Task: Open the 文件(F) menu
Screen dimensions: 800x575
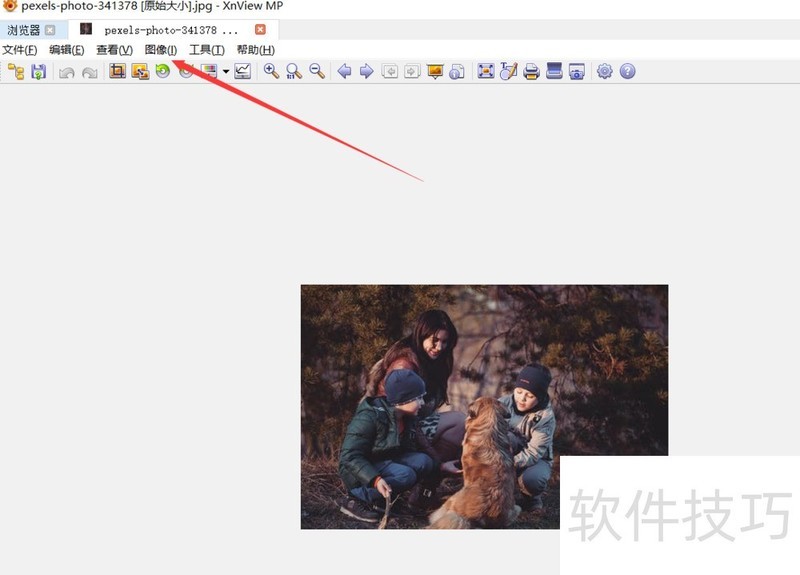Action: 20,50
